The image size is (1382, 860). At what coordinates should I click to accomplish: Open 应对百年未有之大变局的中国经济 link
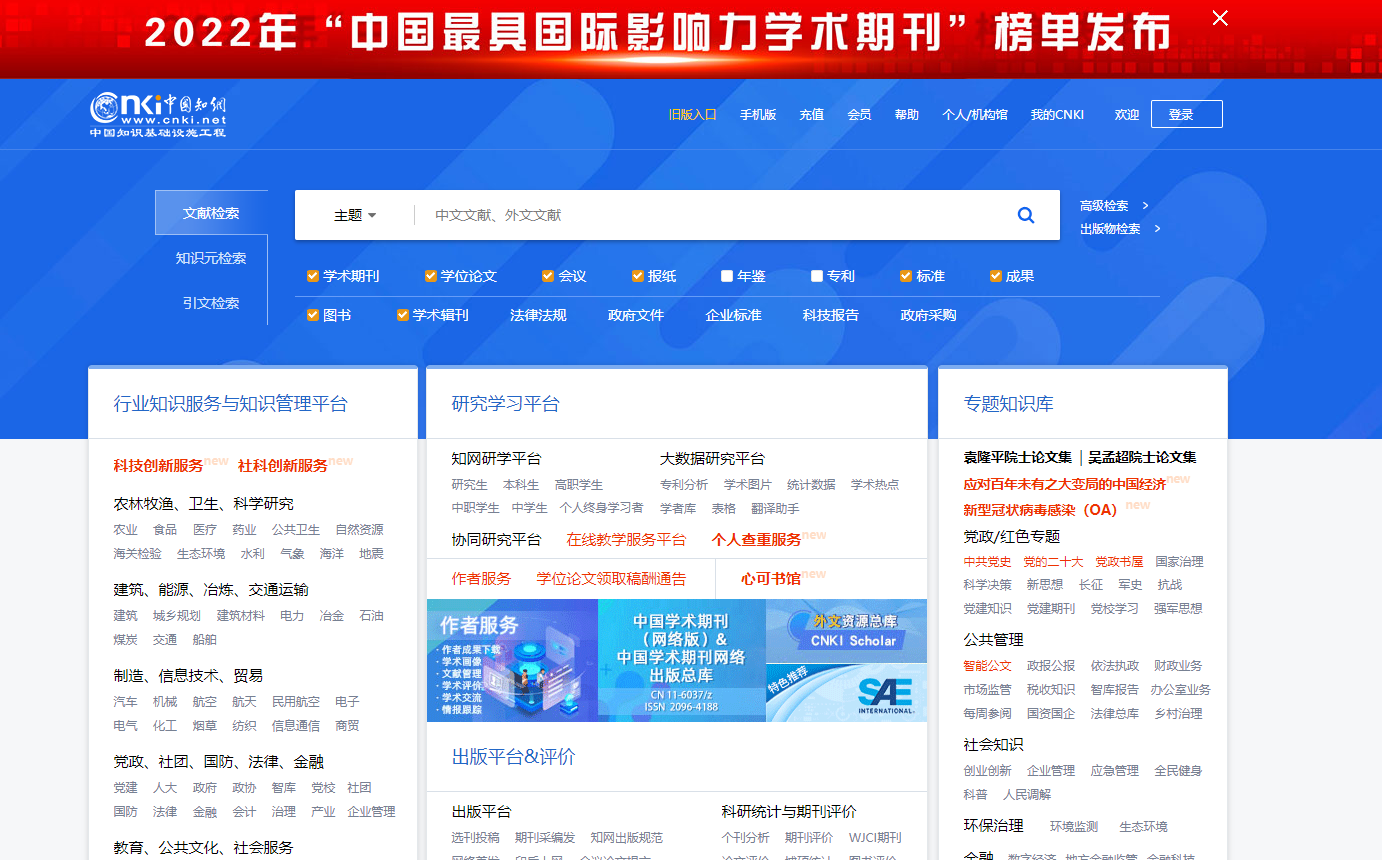[x=1064, y=484]
